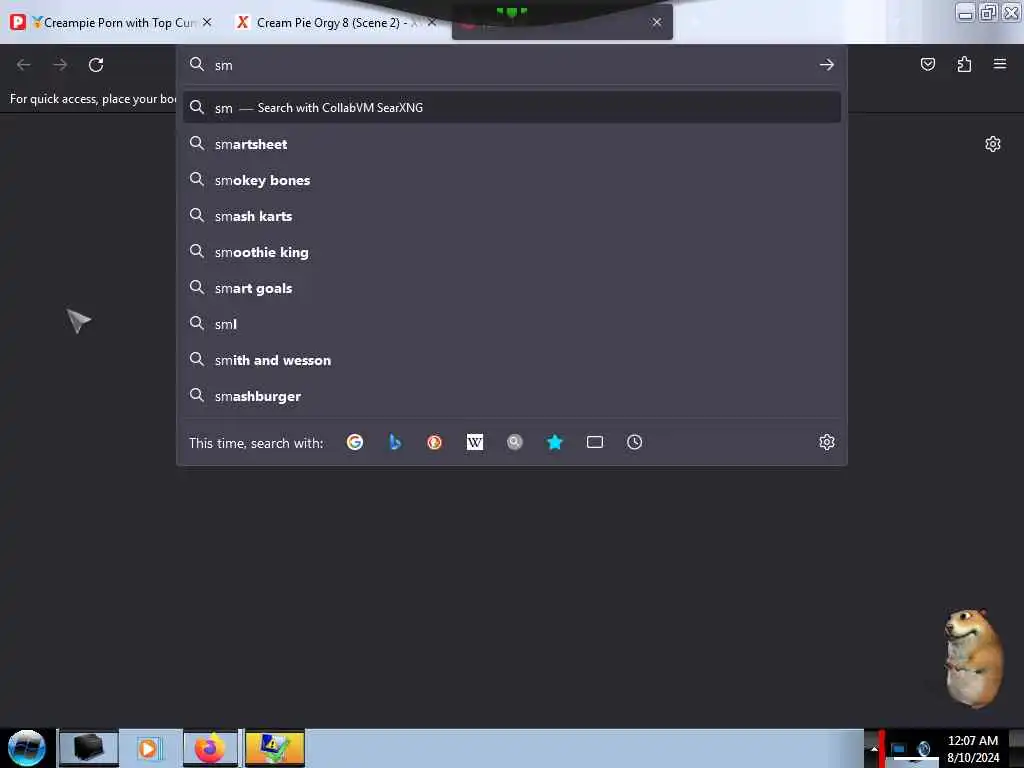Screen dimensions: 1024x768
Task: Open Windows Media Player from taskbar
Action: [x=149, y=748]
